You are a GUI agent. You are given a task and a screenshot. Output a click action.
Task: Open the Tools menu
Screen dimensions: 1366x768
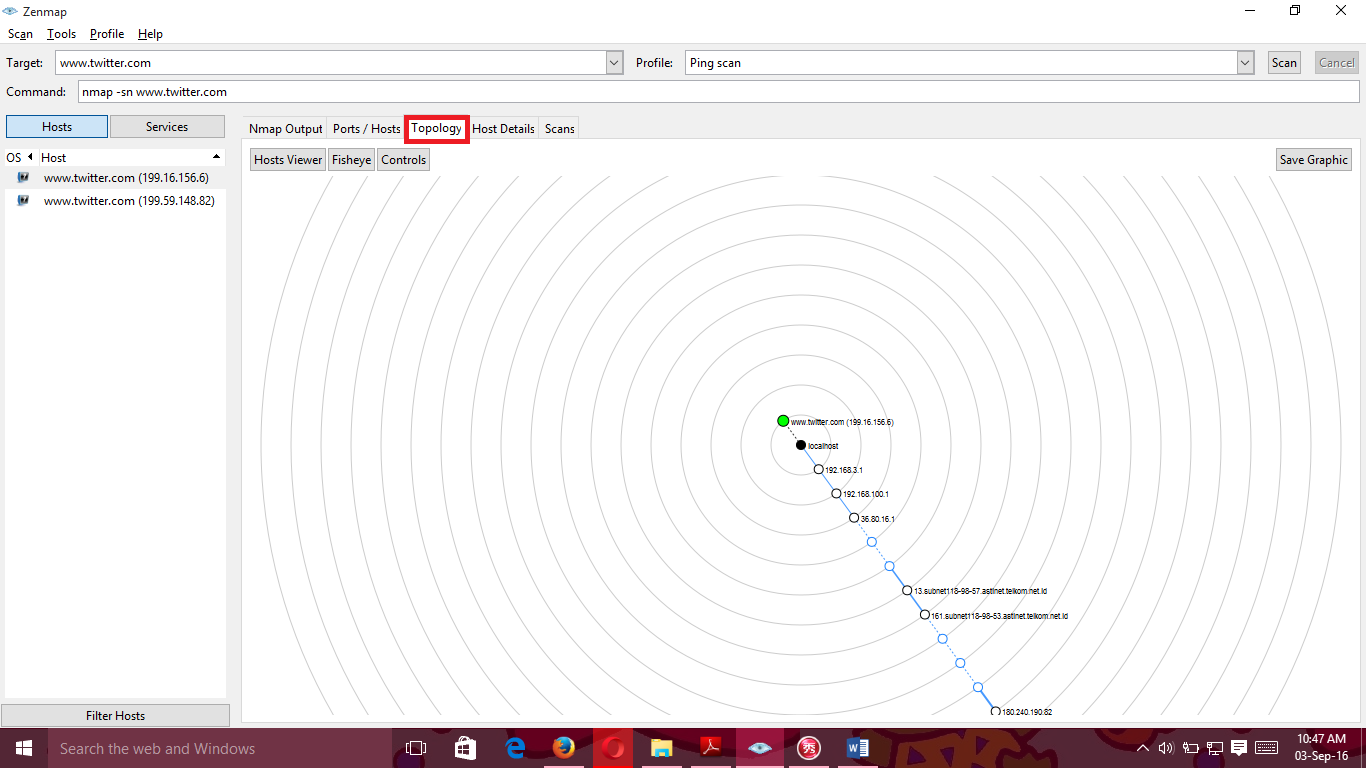(x=61, y=33)
